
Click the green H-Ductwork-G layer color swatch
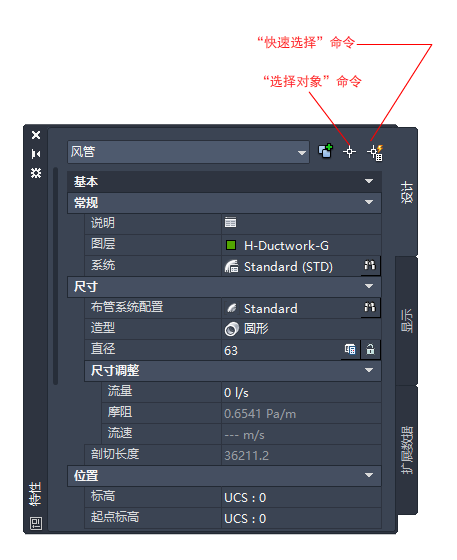pos(231,245)
